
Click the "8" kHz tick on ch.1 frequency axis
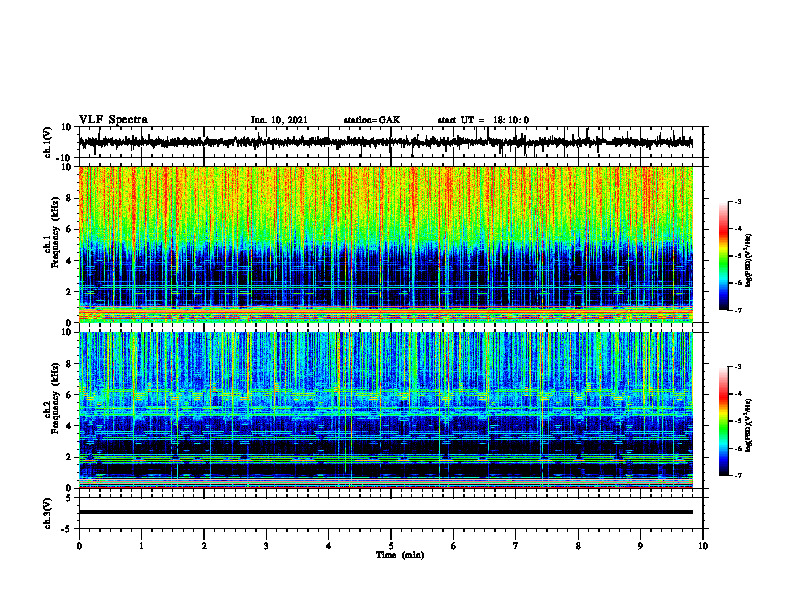[70, 198]
